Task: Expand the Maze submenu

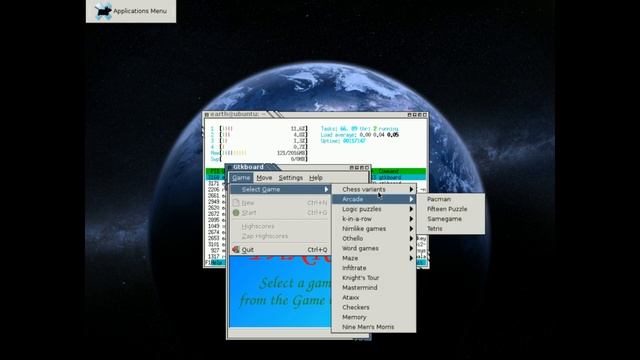Action: [374, 258]
